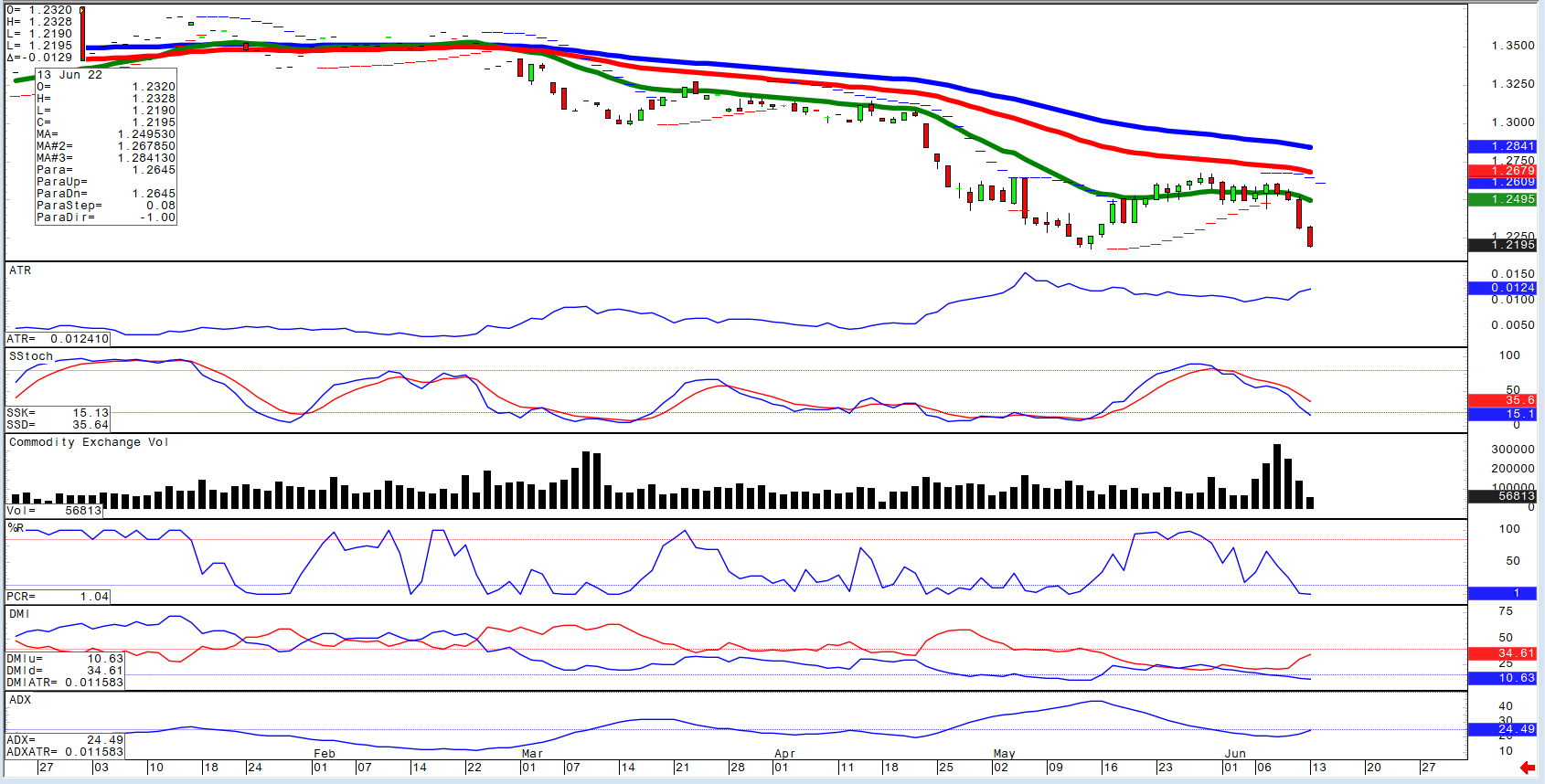Screen dimensions: 1545x784
Task: Click the Mar month label on date axis
Action: [x=532, y=754]
